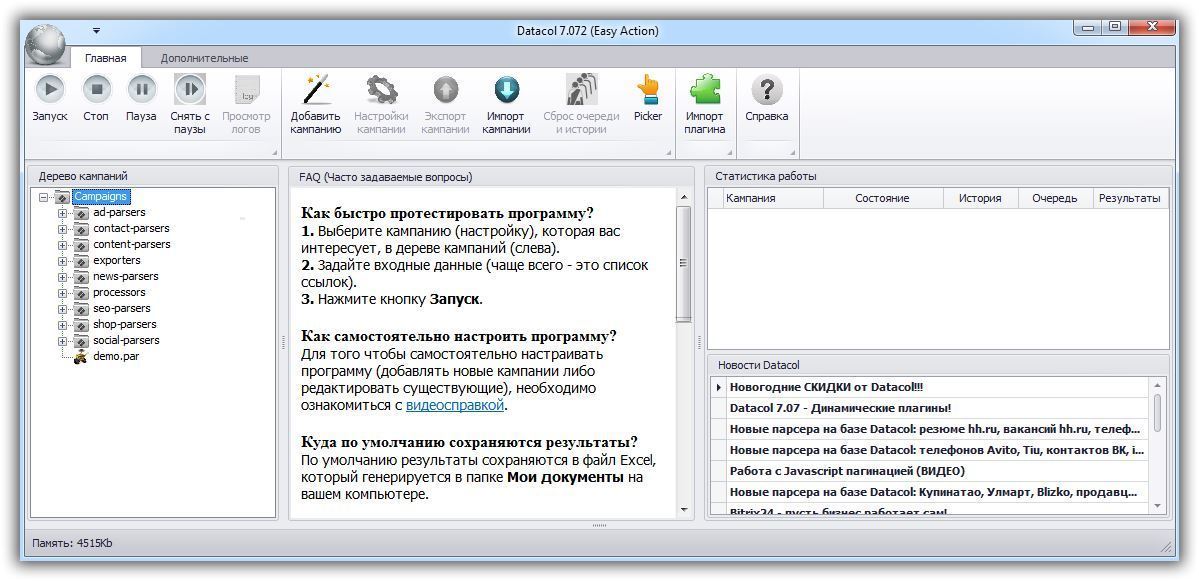Expand the seo-parsers tree node

(x=63, y=309)
